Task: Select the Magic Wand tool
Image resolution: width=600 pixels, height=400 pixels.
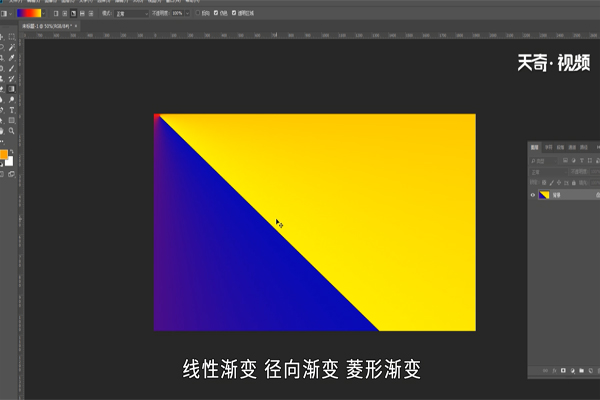Action: click(12, 47)
